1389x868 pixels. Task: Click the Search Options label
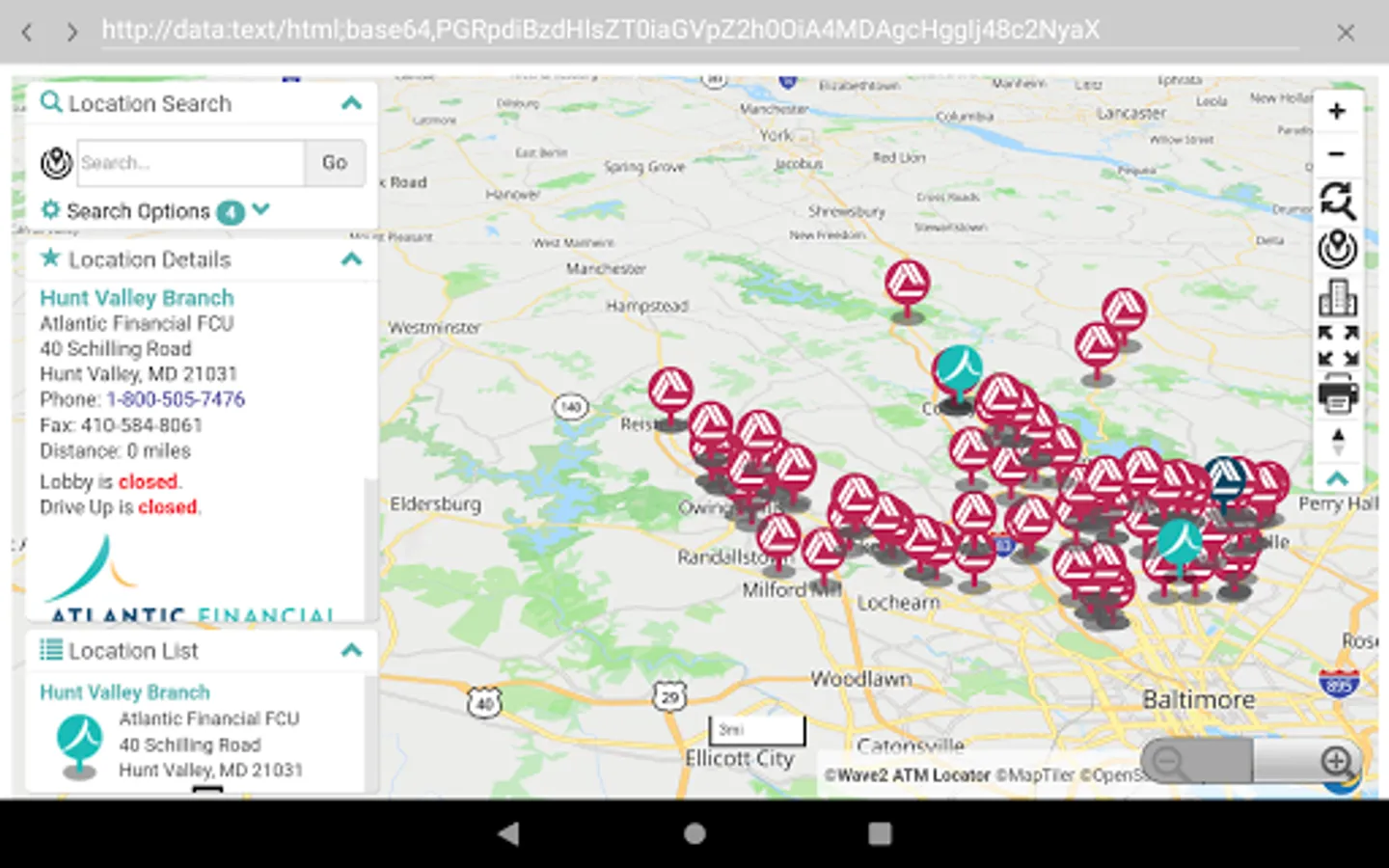(138, 211)
